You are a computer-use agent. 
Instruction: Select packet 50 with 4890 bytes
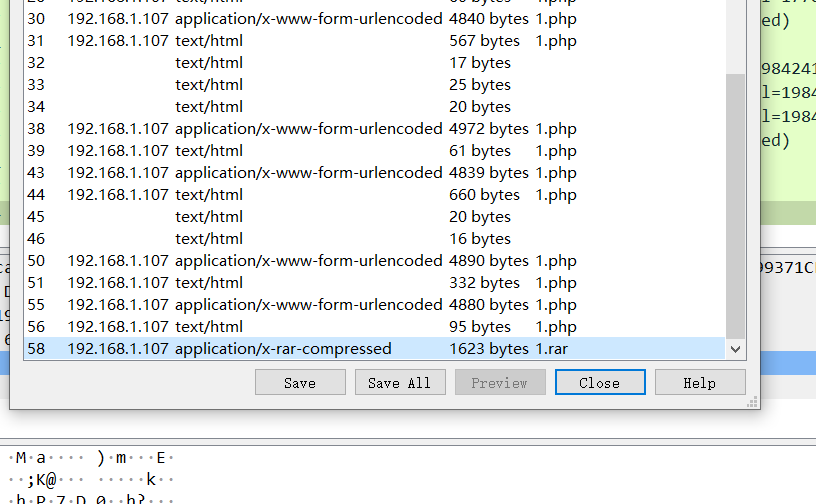click(375, 260)
